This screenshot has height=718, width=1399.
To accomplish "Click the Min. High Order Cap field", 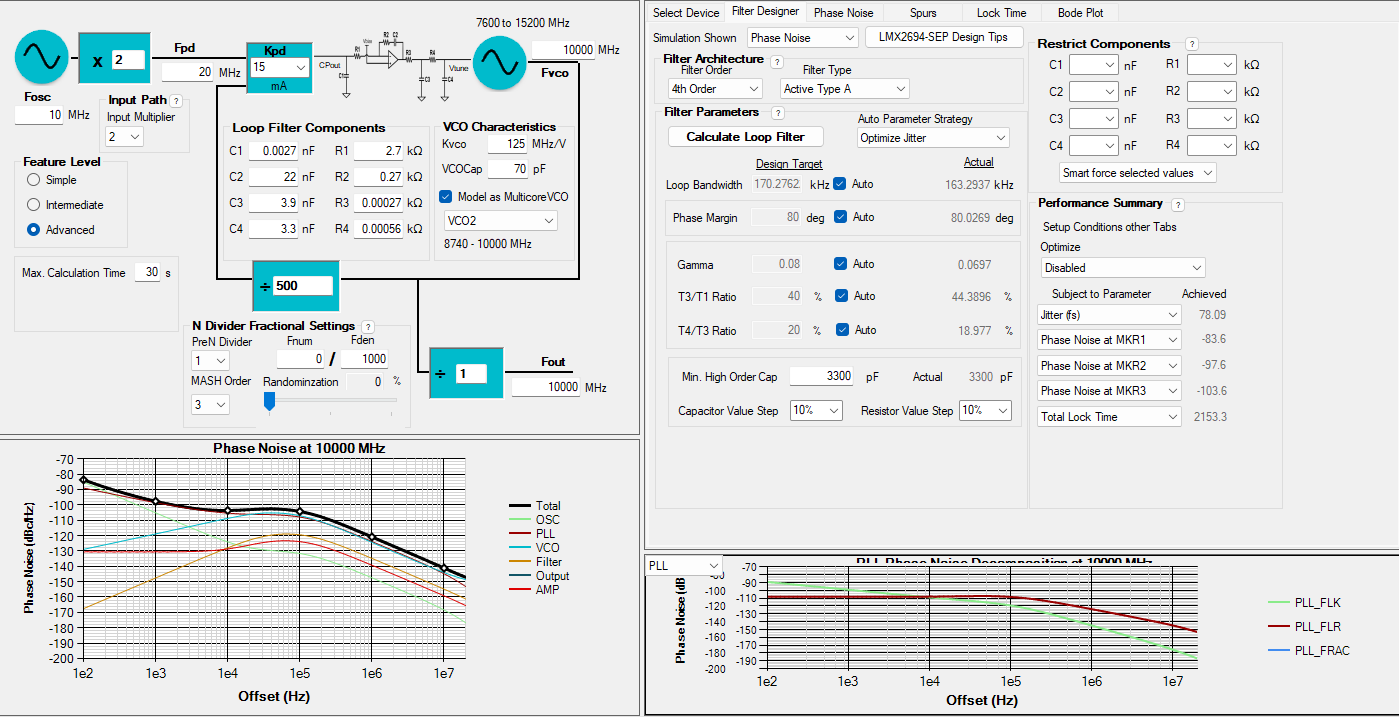I will [822, 376].
